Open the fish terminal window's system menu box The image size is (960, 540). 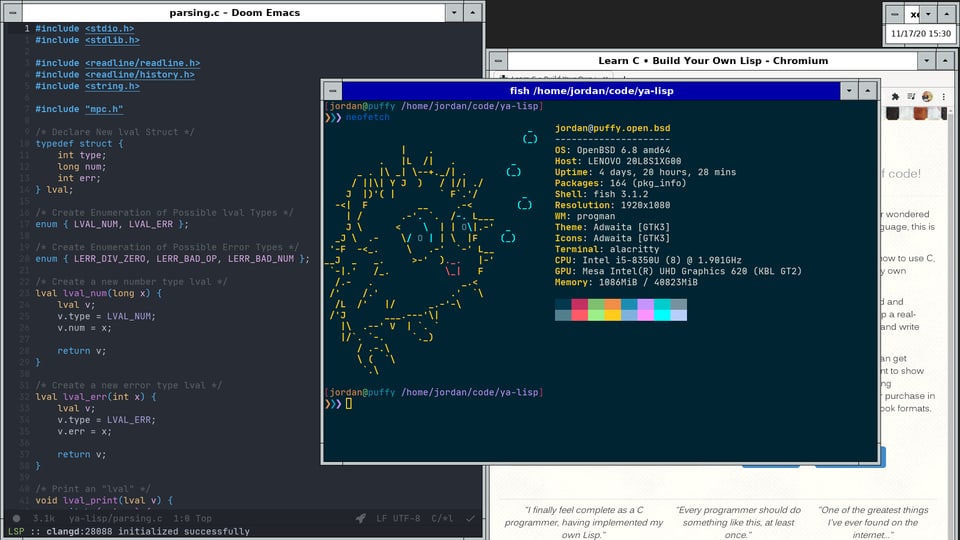tap(332, 91)
